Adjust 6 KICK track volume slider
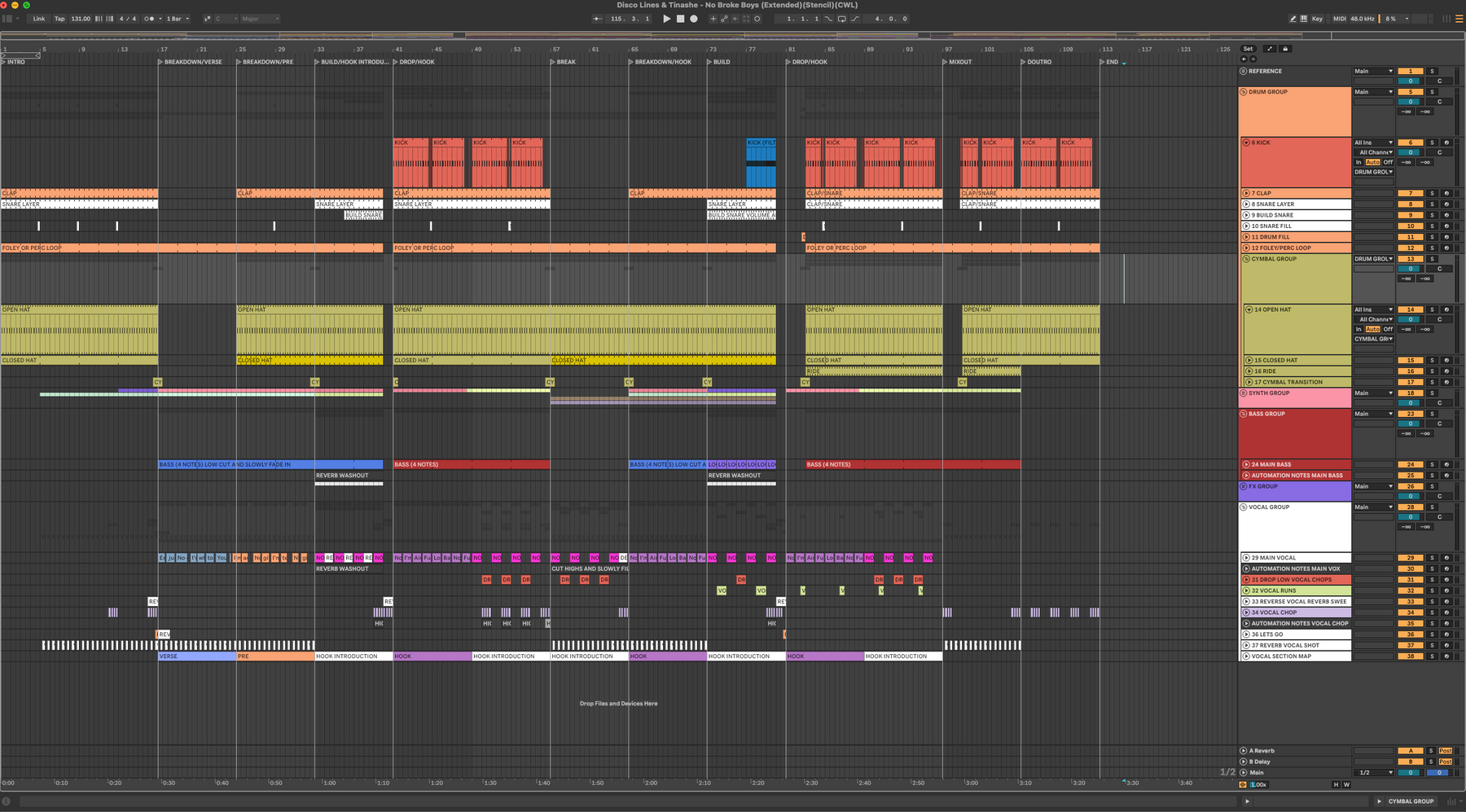Image resolution: width=1466 pixels, height=812 pixels. point(1411,152)
